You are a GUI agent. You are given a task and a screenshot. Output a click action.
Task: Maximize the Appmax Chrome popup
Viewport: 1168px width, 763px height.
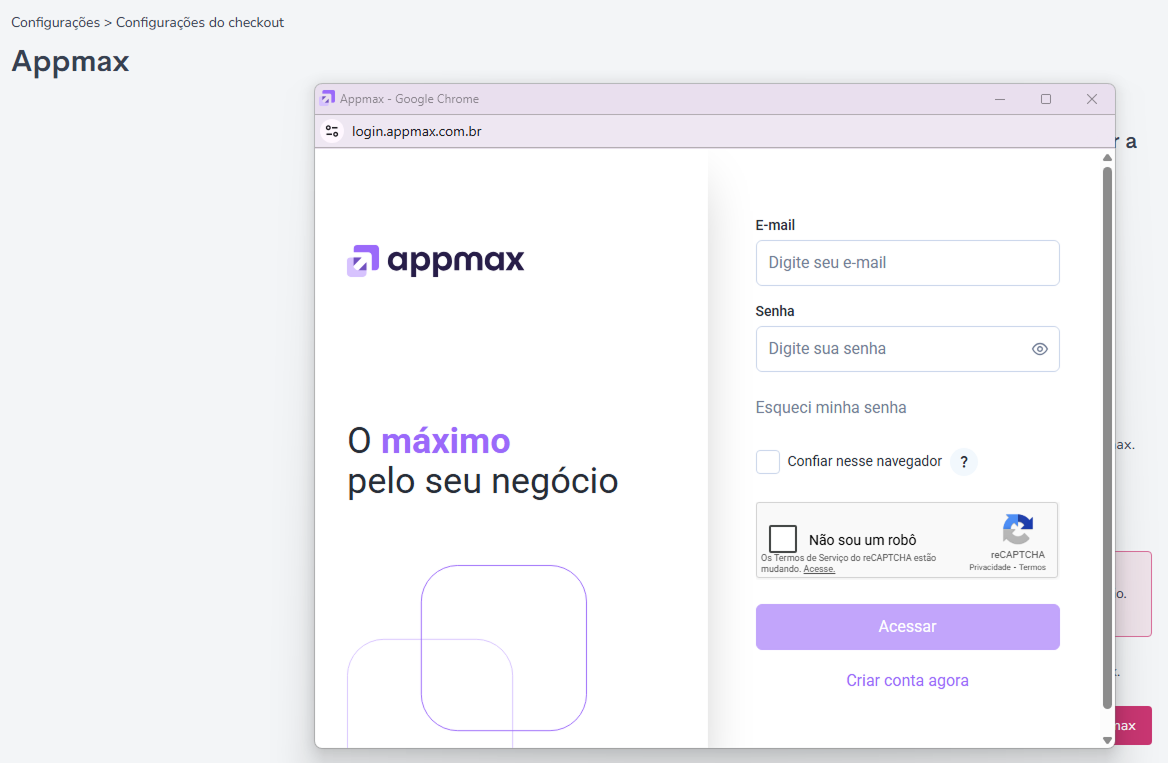[x=1046, y=99]
